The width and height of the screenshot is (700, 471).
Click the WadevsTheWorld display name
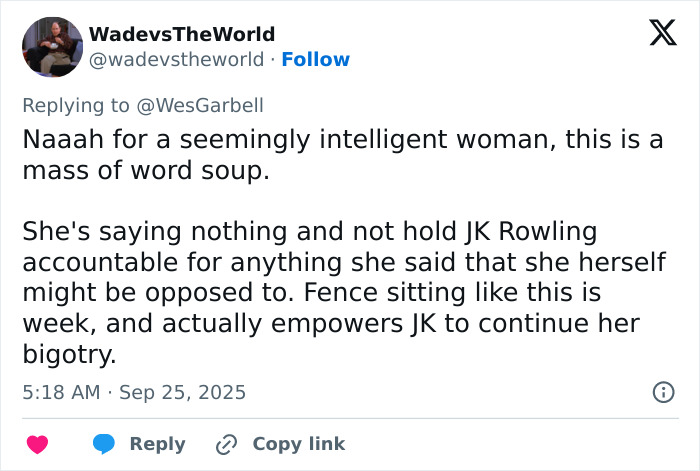[x=182, y=34]
